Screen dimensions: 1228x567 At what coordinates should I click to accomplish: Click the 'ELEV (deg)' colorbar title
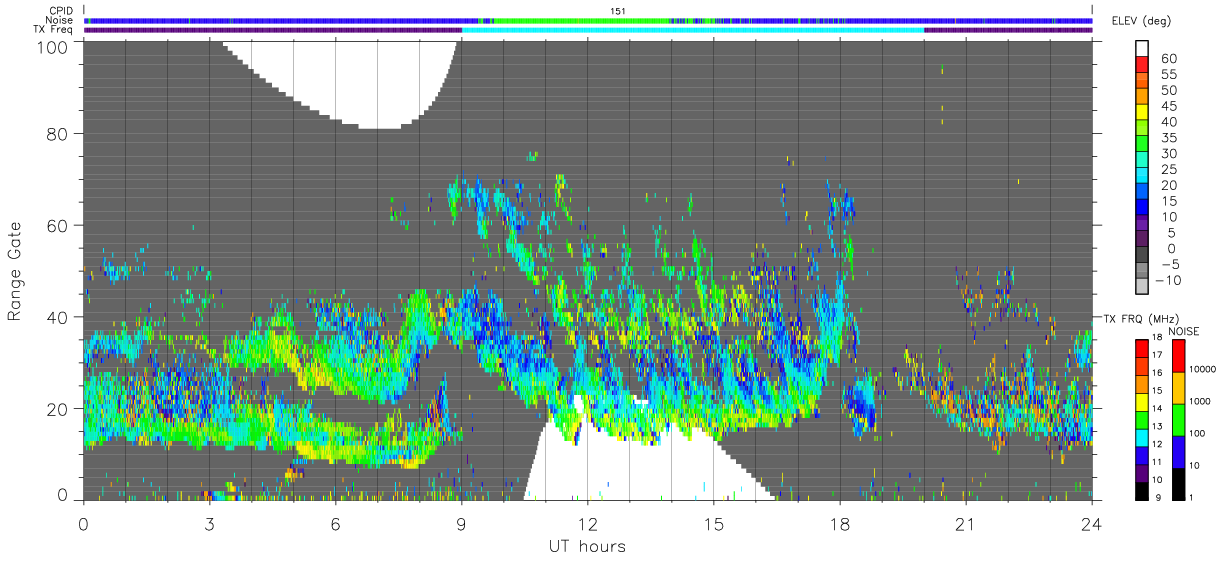coord(1142,21)
